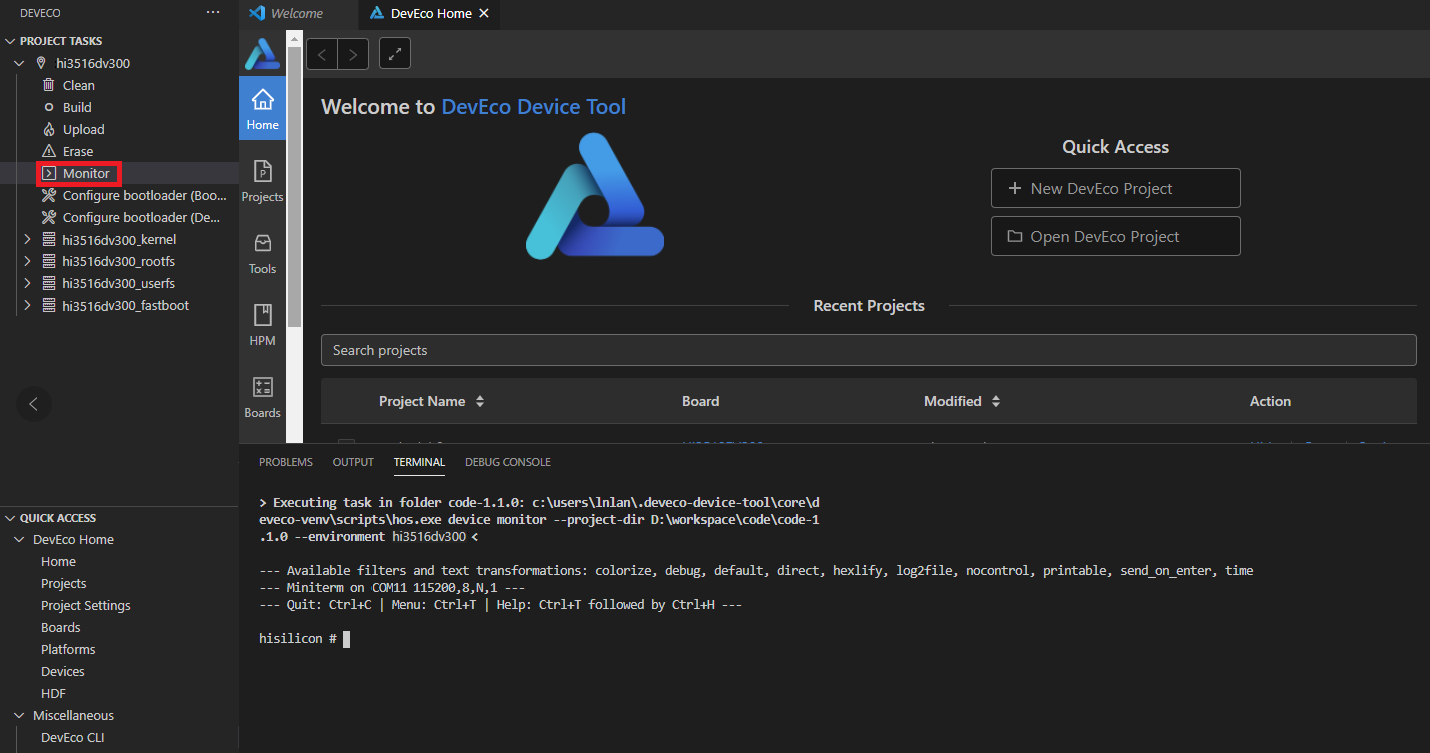Viewport: 1430px width, 753px height.
Task: Click the DevEco logo atop the sidebar
Action: coord(262,54)
